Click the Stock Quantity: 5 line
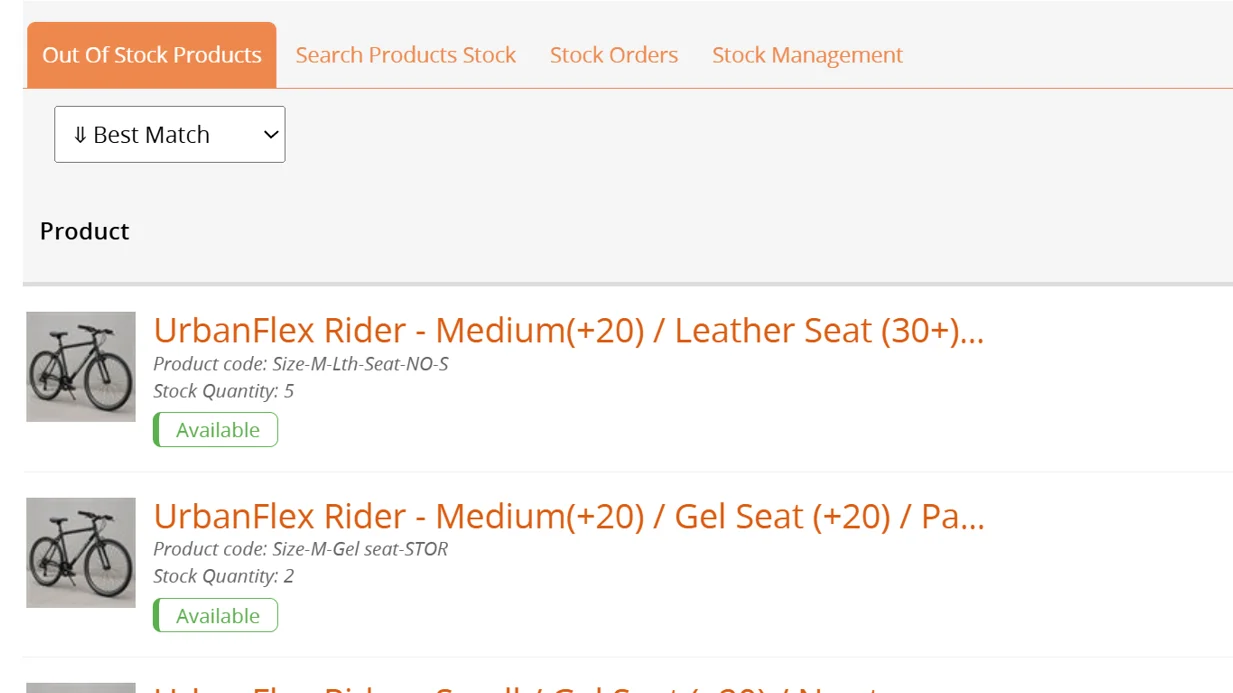The height and width of the screenshot is (693, 1233). pyautogui.click(x=223, y=391)
